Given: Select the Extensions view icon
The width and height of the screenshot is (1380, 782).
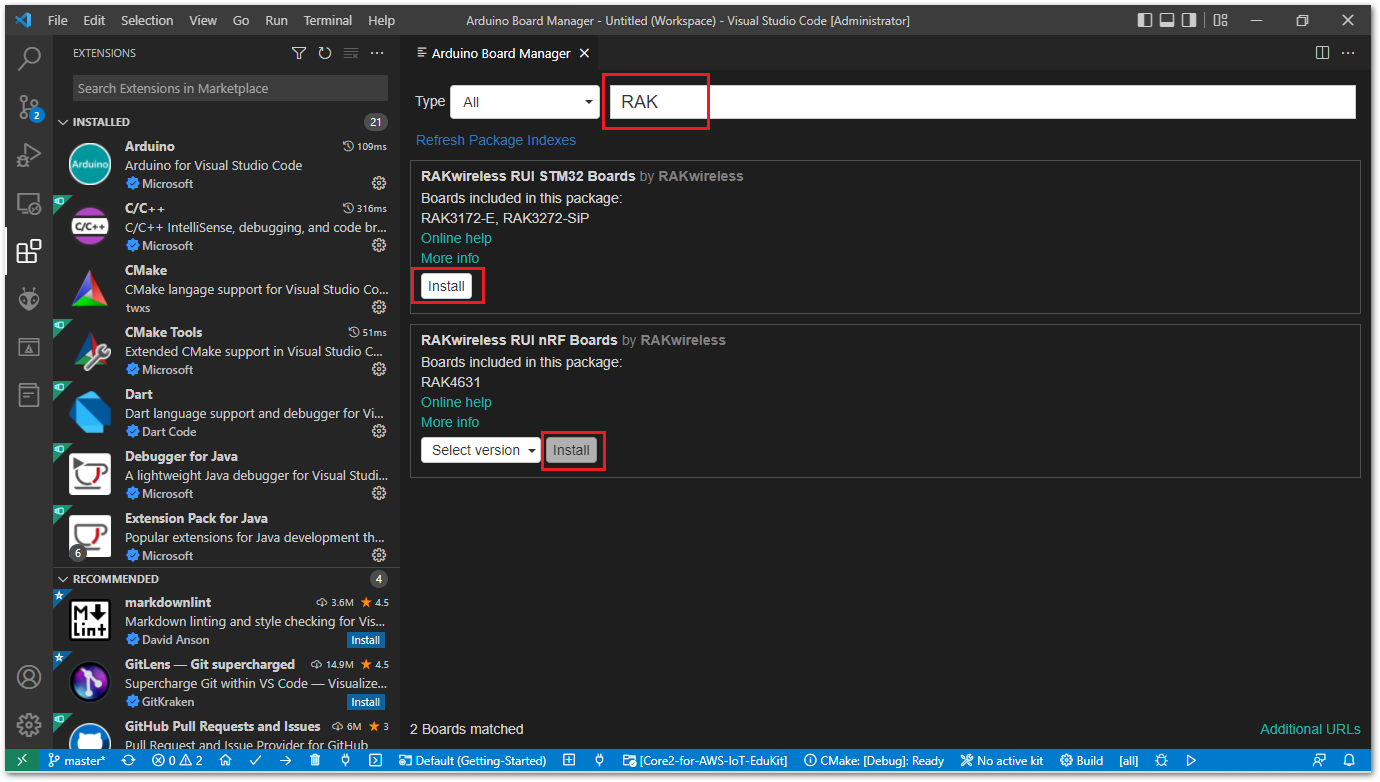Looking at the screenshot, I should pos(29,251).
